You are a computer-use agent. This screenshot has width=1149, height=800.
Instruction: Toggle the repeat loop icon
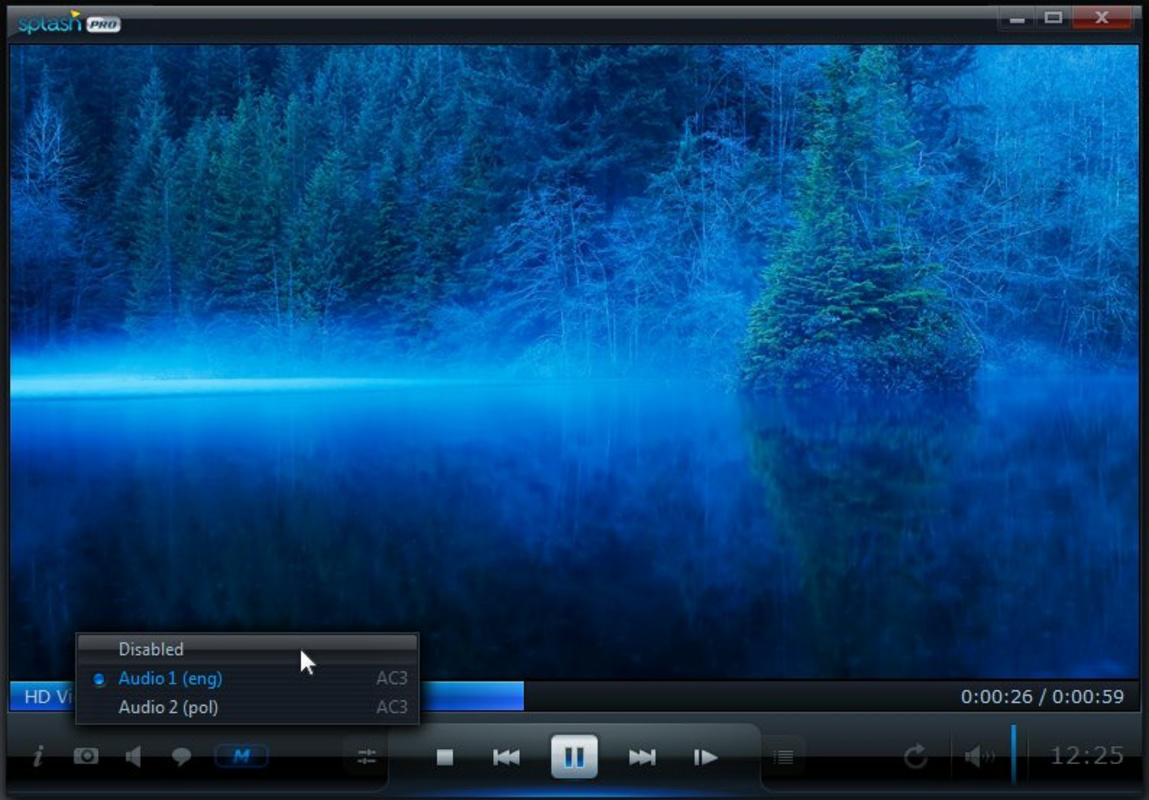(915, 755)
